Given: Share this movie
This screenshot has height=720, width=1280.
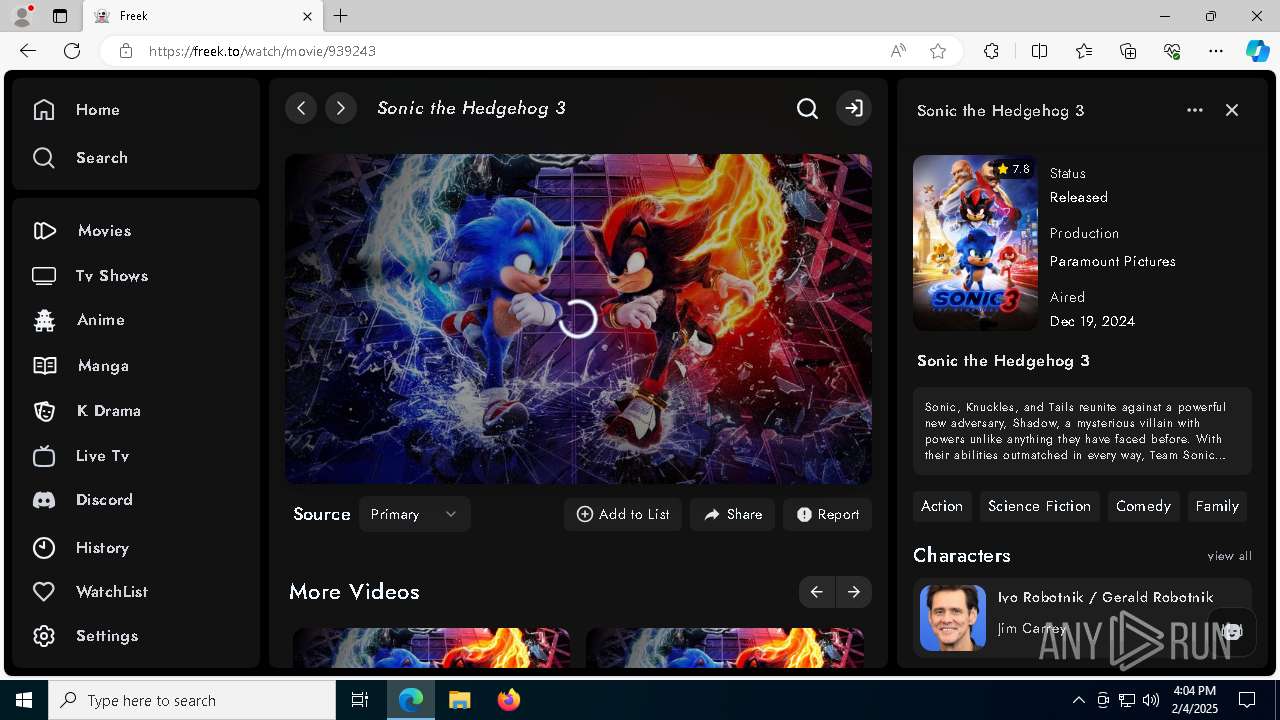Looking at the screenshot, I should 732,514.
